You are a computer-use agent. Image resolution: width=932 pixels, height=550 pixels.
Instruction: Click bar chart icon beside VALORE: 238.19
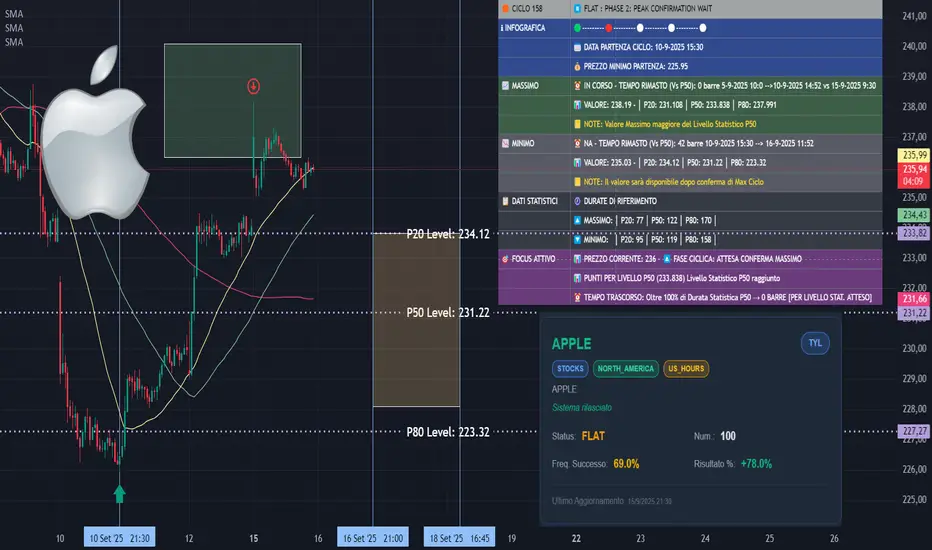[x=577, y=105]
